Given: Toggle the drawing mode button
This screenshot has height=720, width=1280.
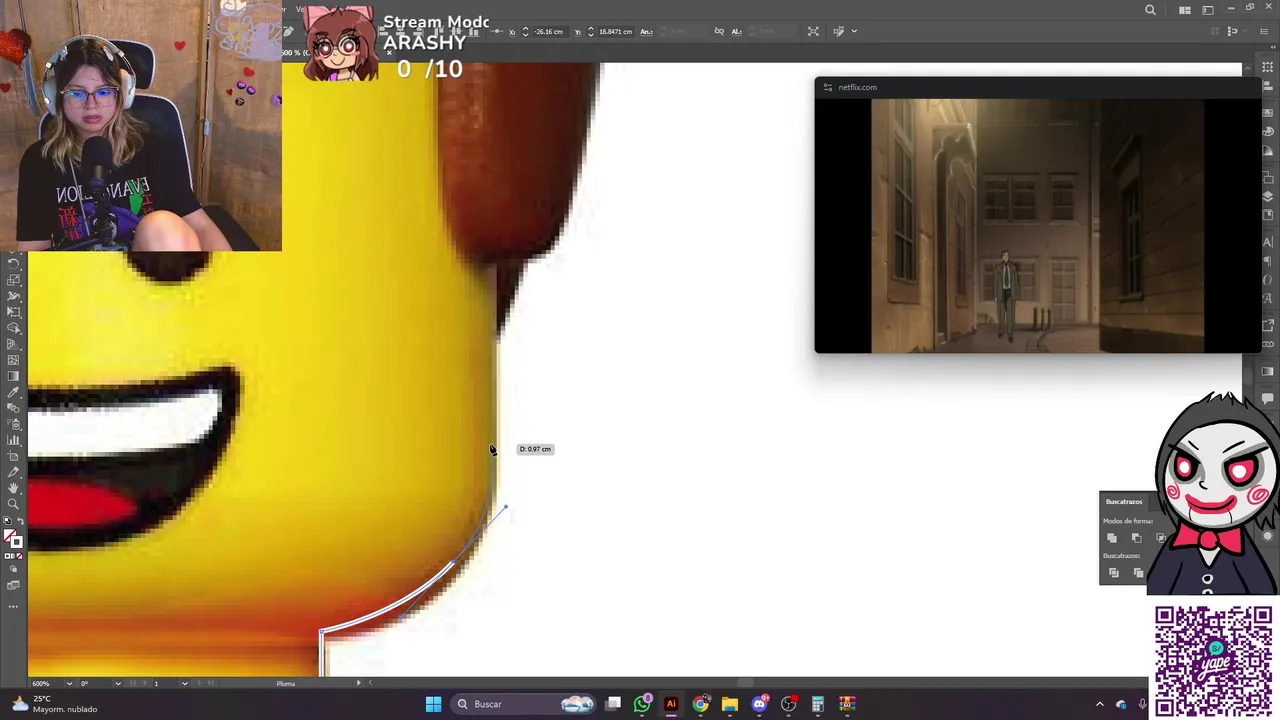Looking at the screenshot, I should pyautogui.click(x=13, y=570).
